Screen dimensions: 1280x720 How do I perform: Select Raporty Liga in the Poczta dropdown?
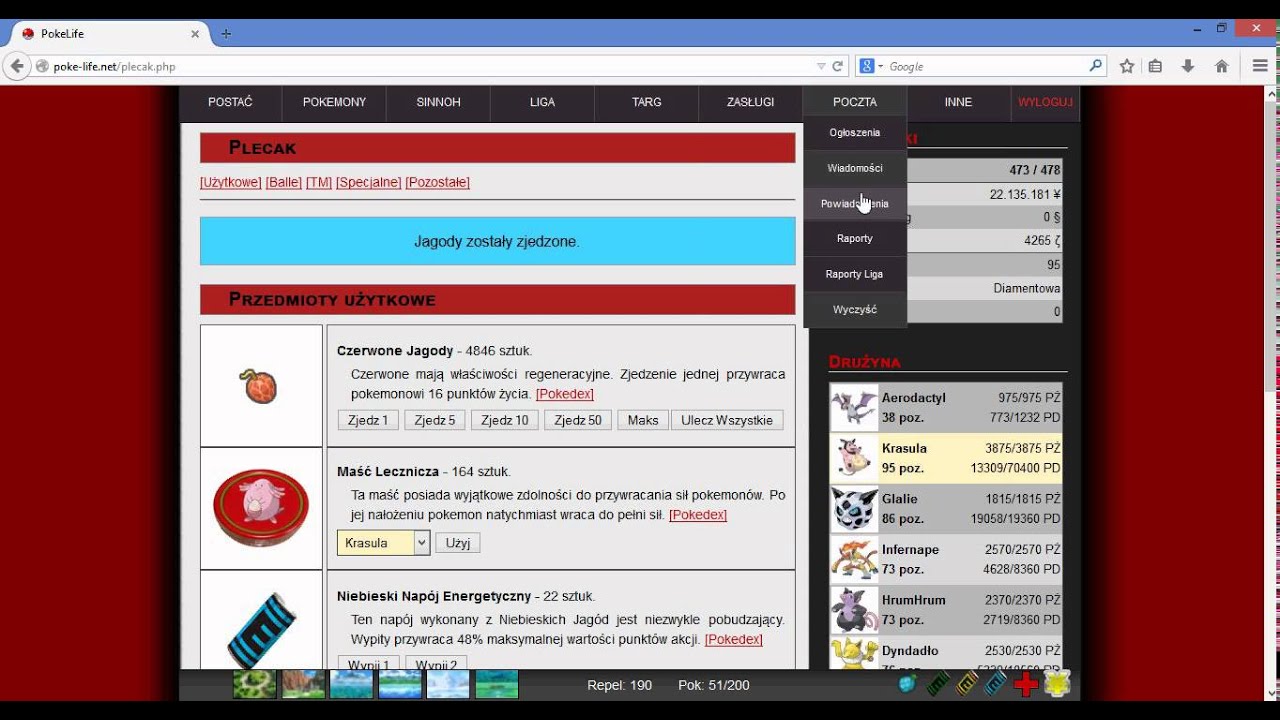coord(855,274)
